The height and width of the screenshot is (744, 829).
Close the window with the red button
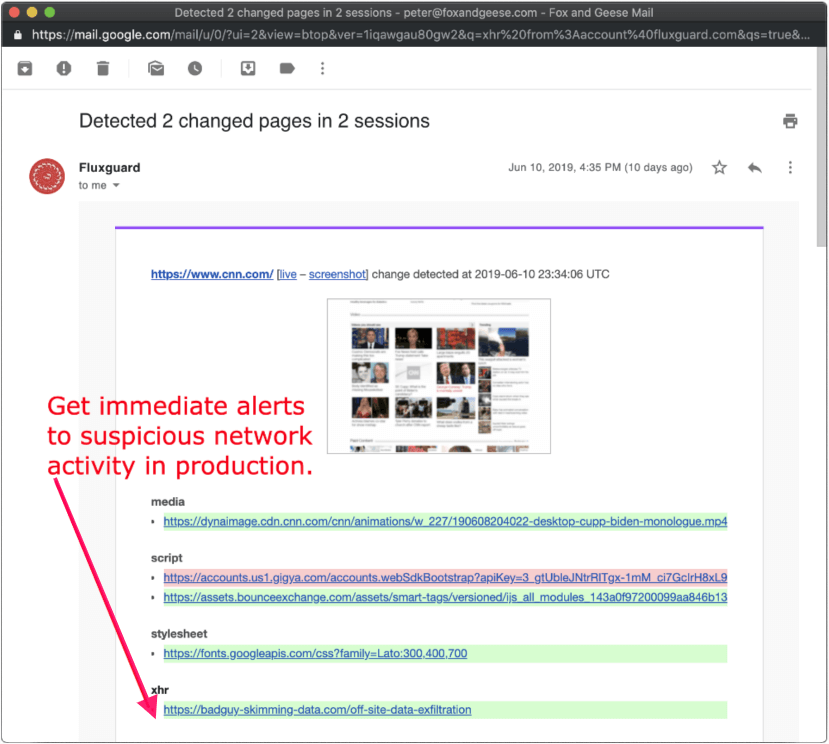(x=14, y=12)
